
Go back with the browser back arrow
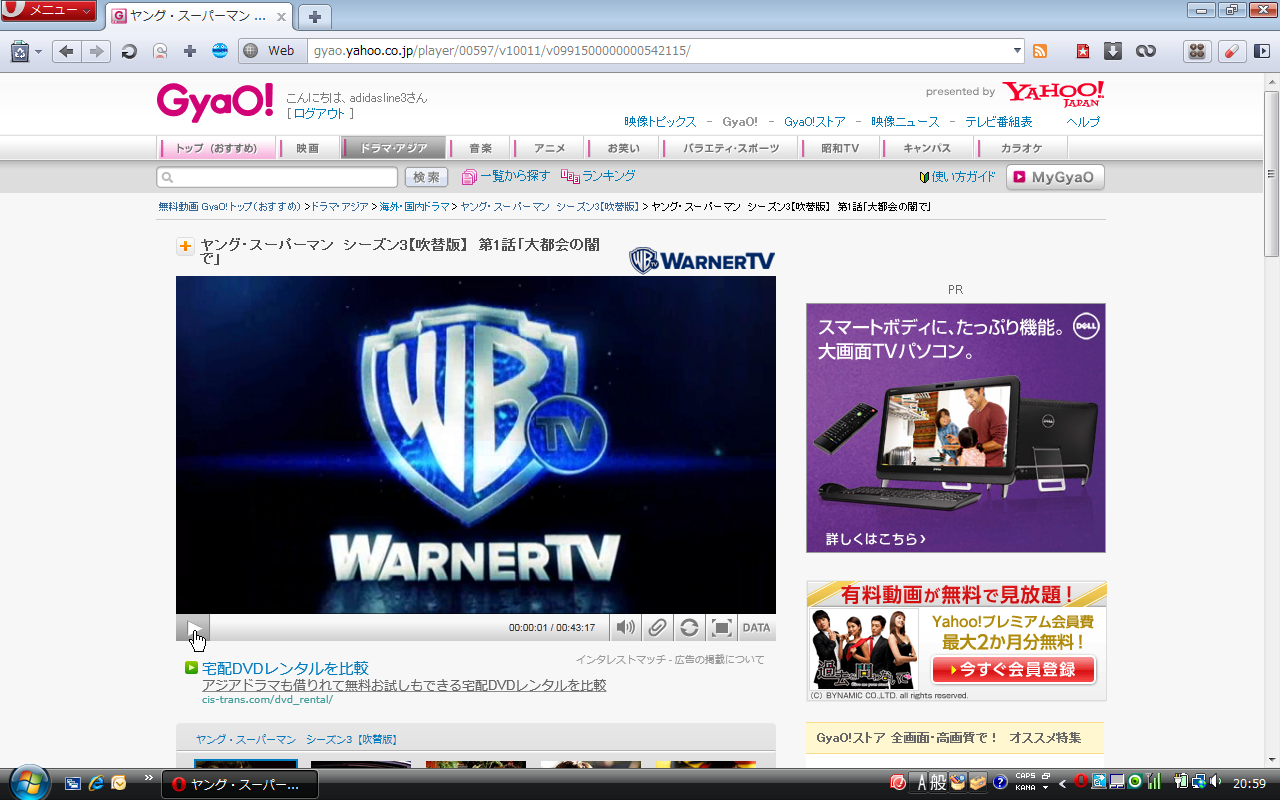[66, 51]
